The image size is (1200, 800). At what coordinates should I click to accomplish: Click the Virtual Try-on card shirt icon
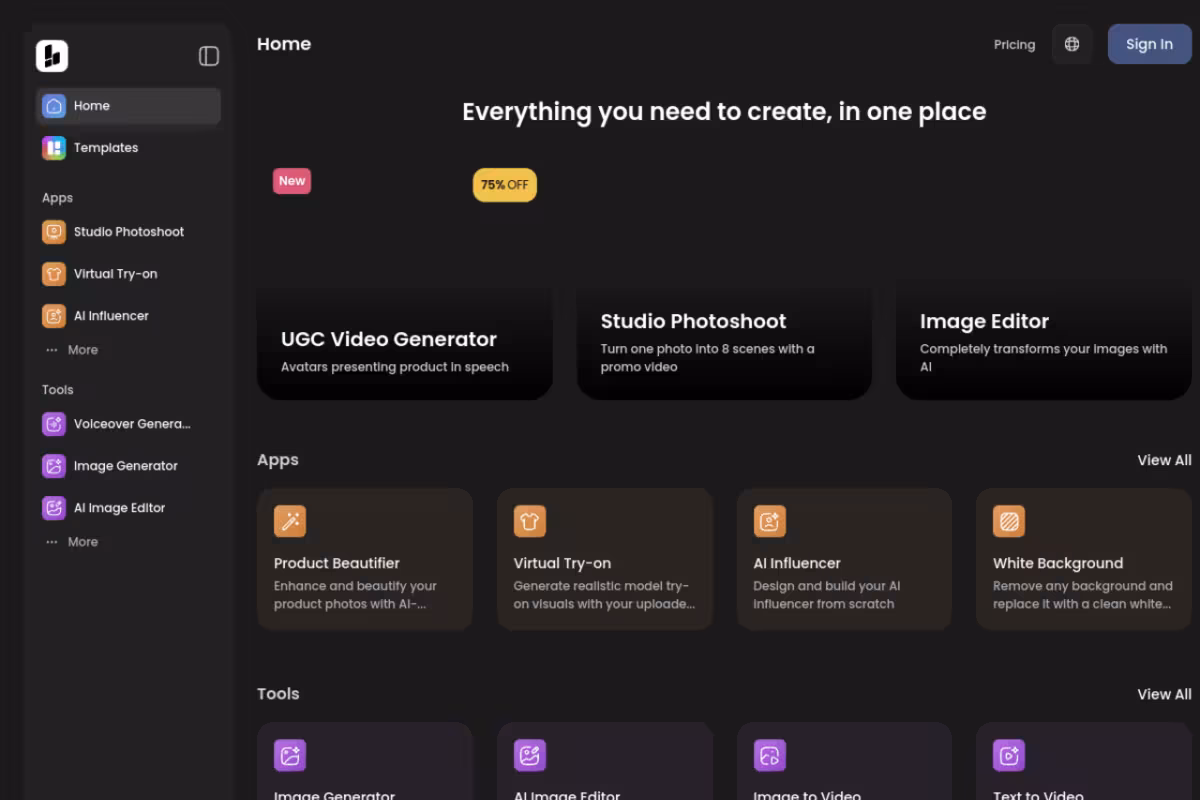(530, 521)
